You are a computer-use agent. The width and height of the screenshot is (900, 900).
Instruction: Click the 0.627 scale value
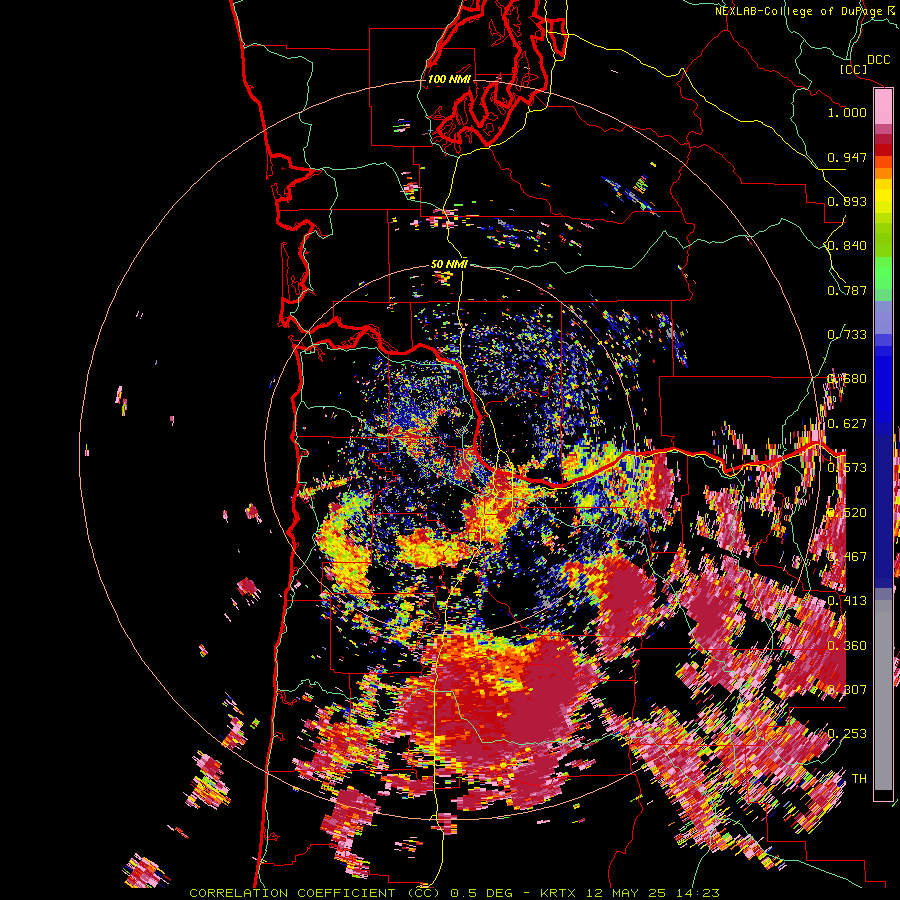[847, 424]
